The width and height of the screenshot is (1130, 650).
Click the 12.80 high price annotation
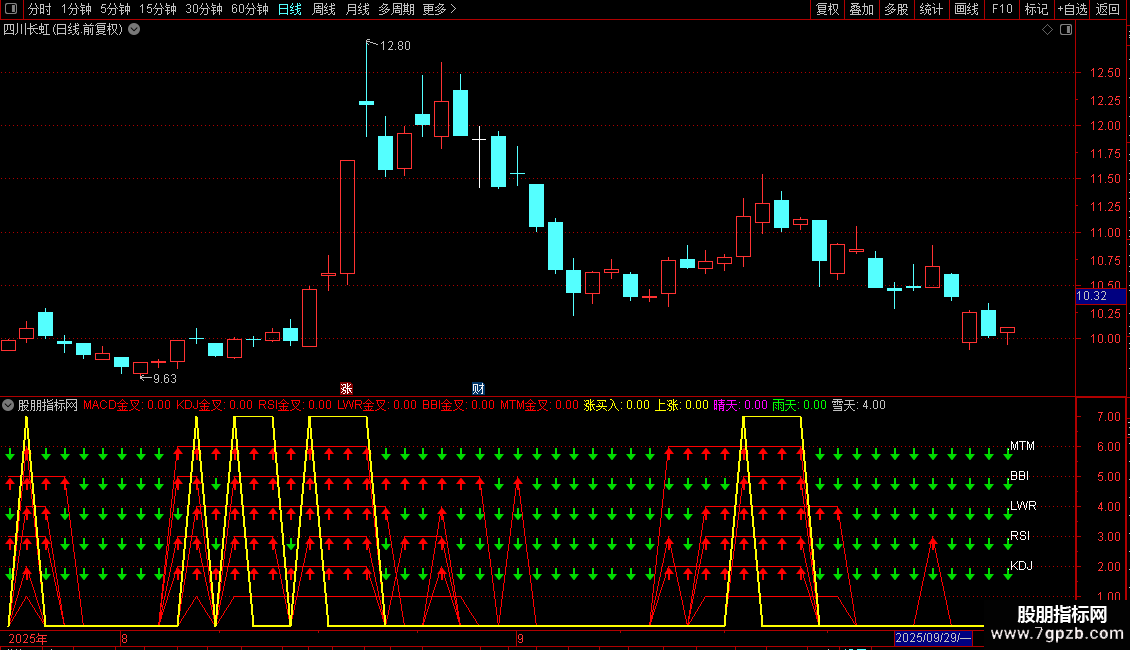pyautogui.click(x=395, y=45)
